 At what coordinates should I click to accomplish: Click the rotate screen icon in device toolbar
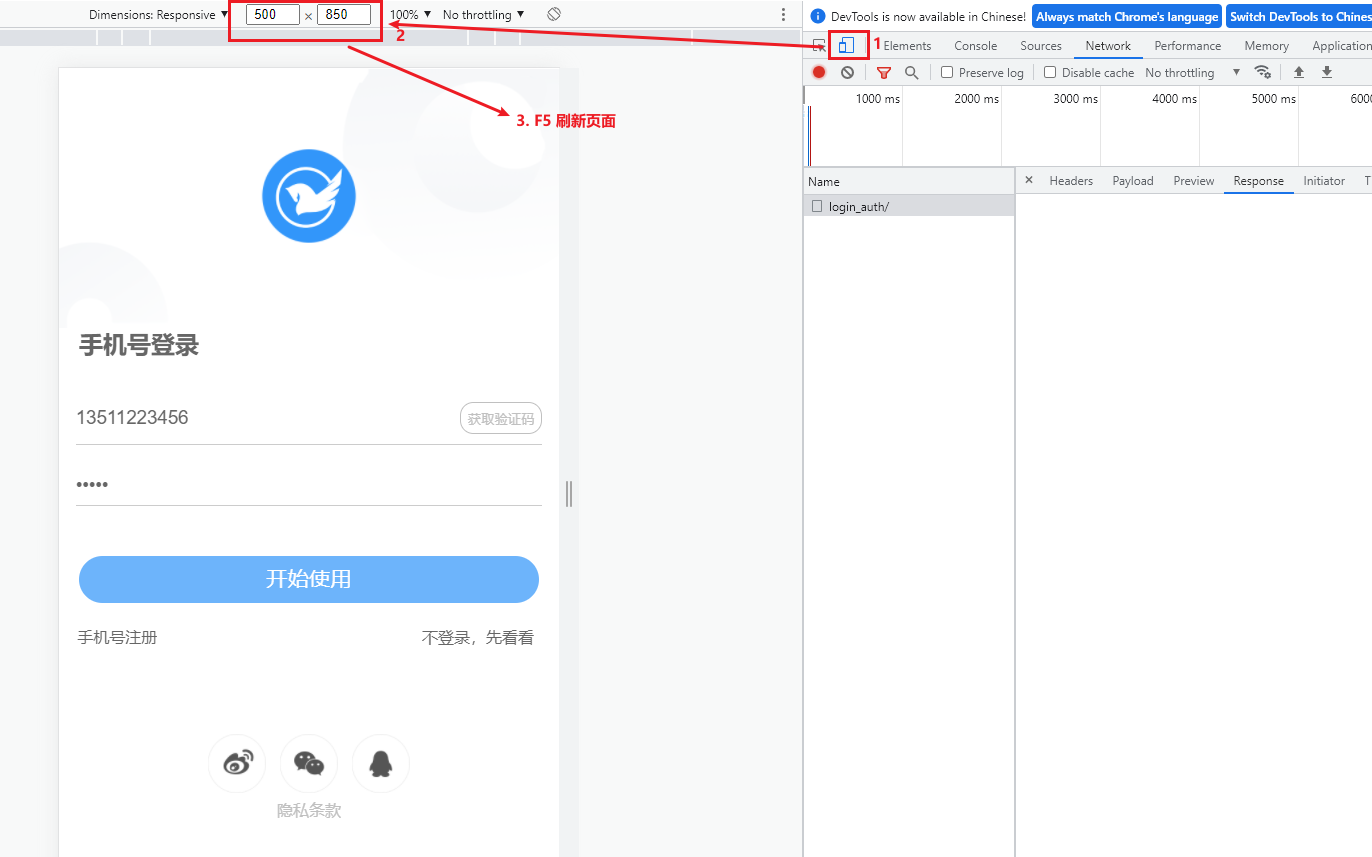pyautogui.click(x=554, y=14)
